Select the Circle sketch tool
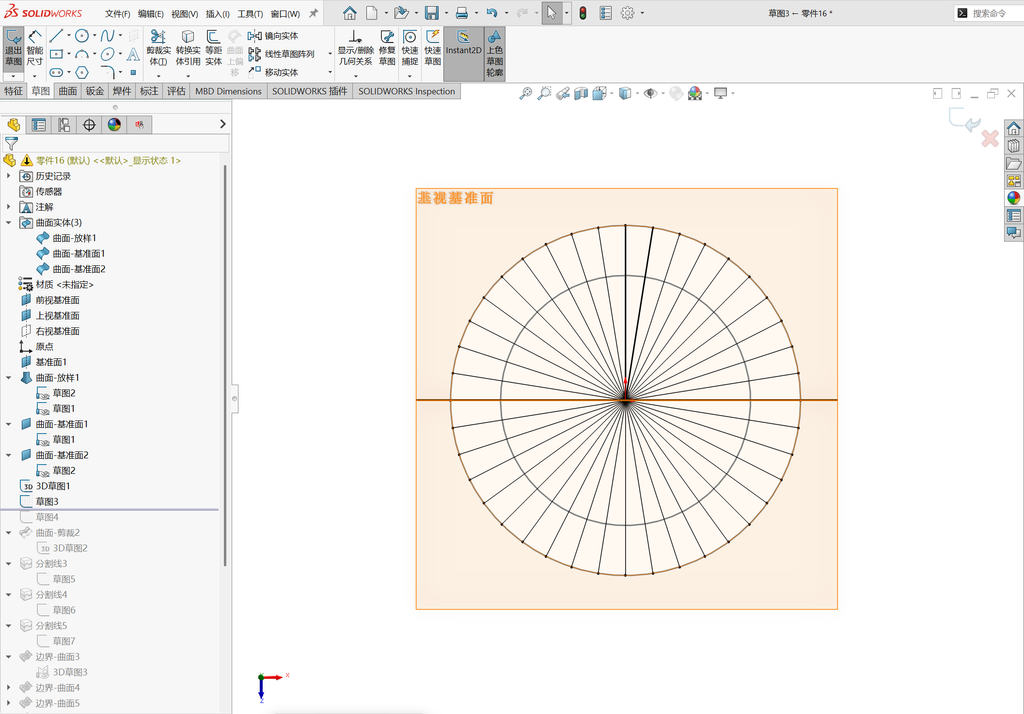The height and width of the screenshot is (714, 1024). click(x=82, y=36)
